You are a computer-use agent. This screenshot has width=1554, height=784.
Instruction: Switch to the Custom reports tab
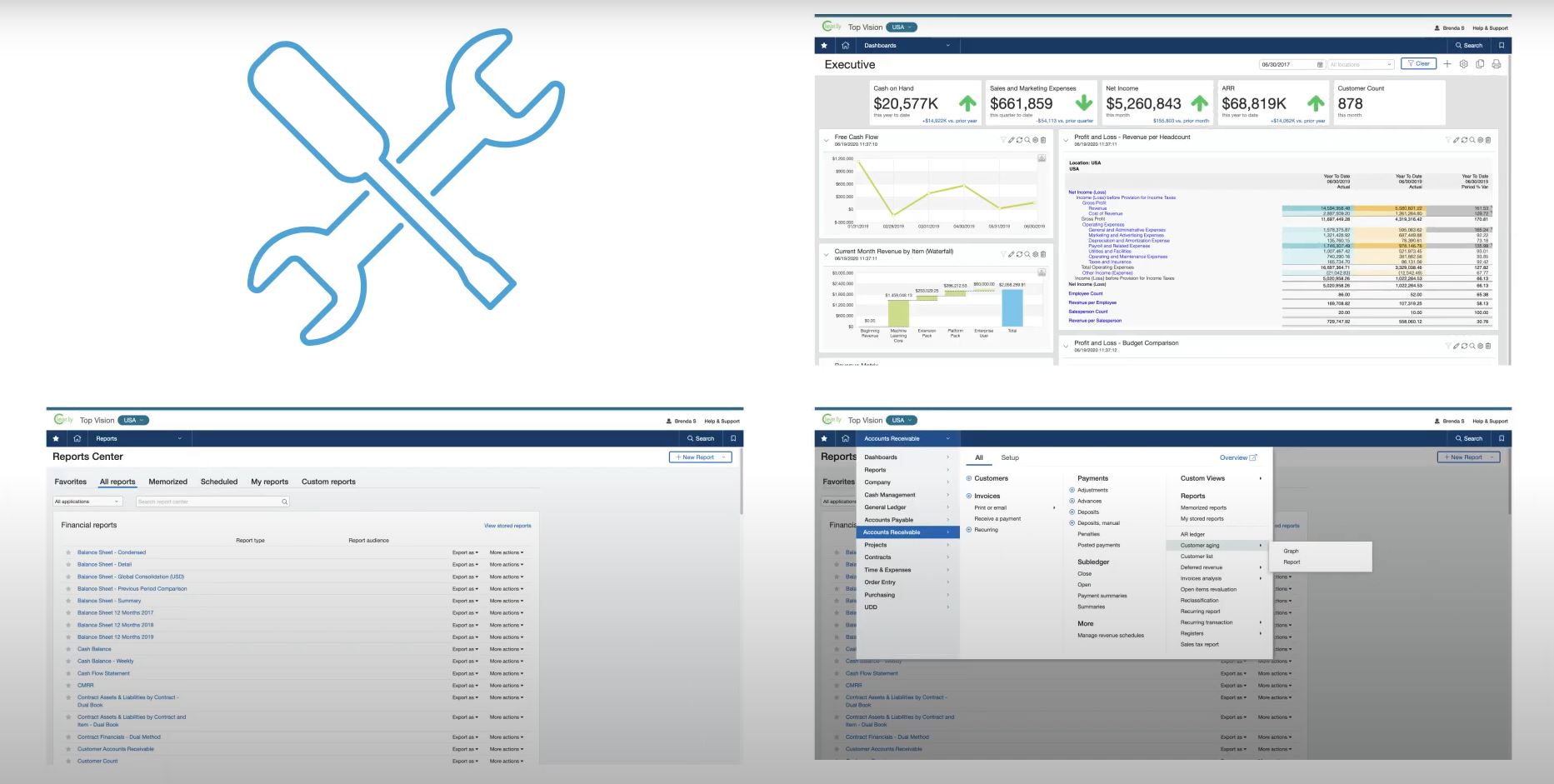click(328, 482)
